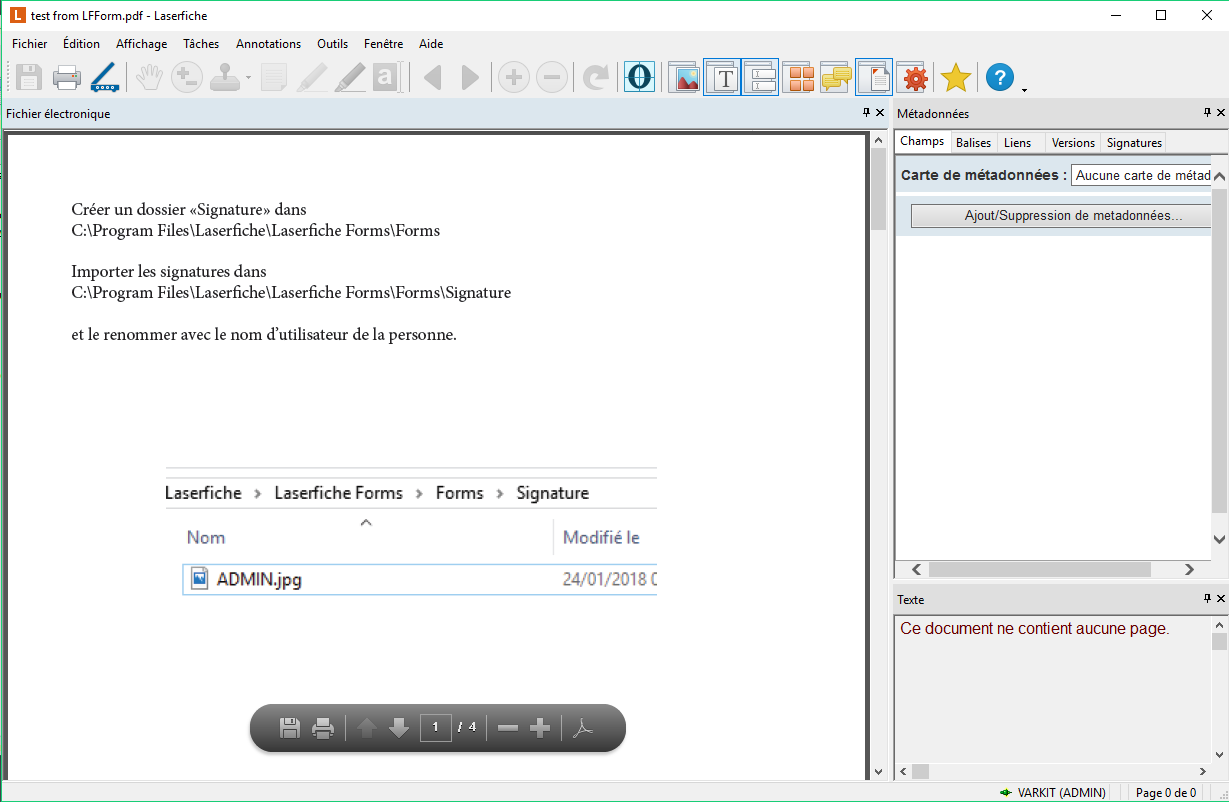Go to the next page with the right arrow

pyautogui.click(x=470, y=77)
